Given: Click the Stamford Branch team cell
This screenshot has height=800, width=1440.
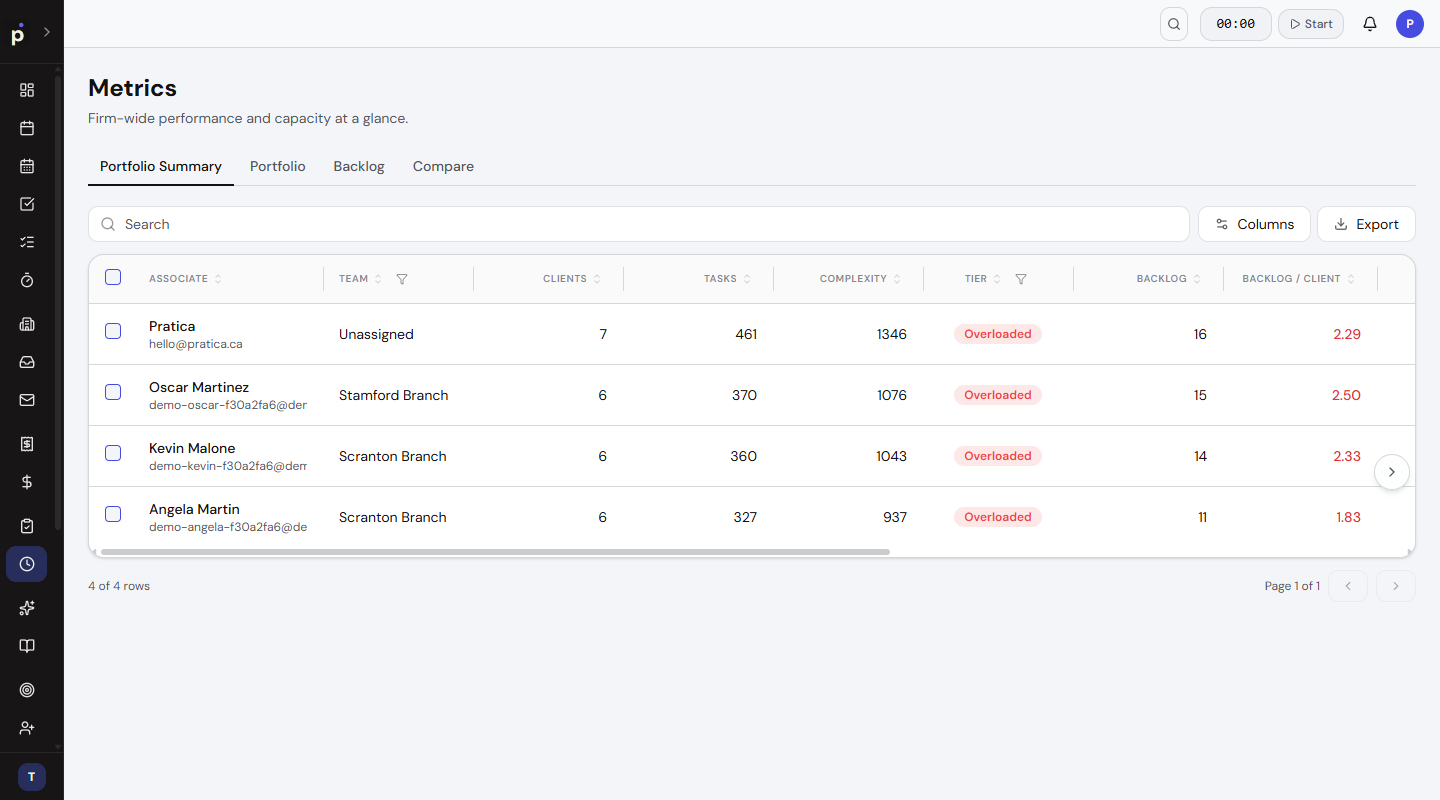Looking at the screenshot, I should click(394, 395).
